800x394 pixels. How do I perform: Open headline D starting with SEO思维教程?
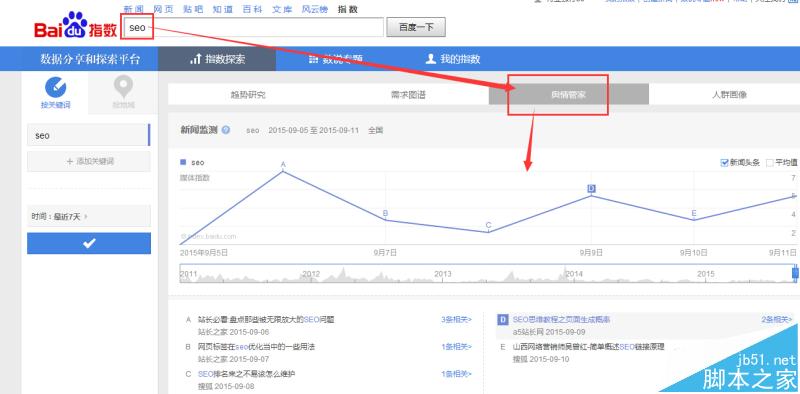[561, 319]
